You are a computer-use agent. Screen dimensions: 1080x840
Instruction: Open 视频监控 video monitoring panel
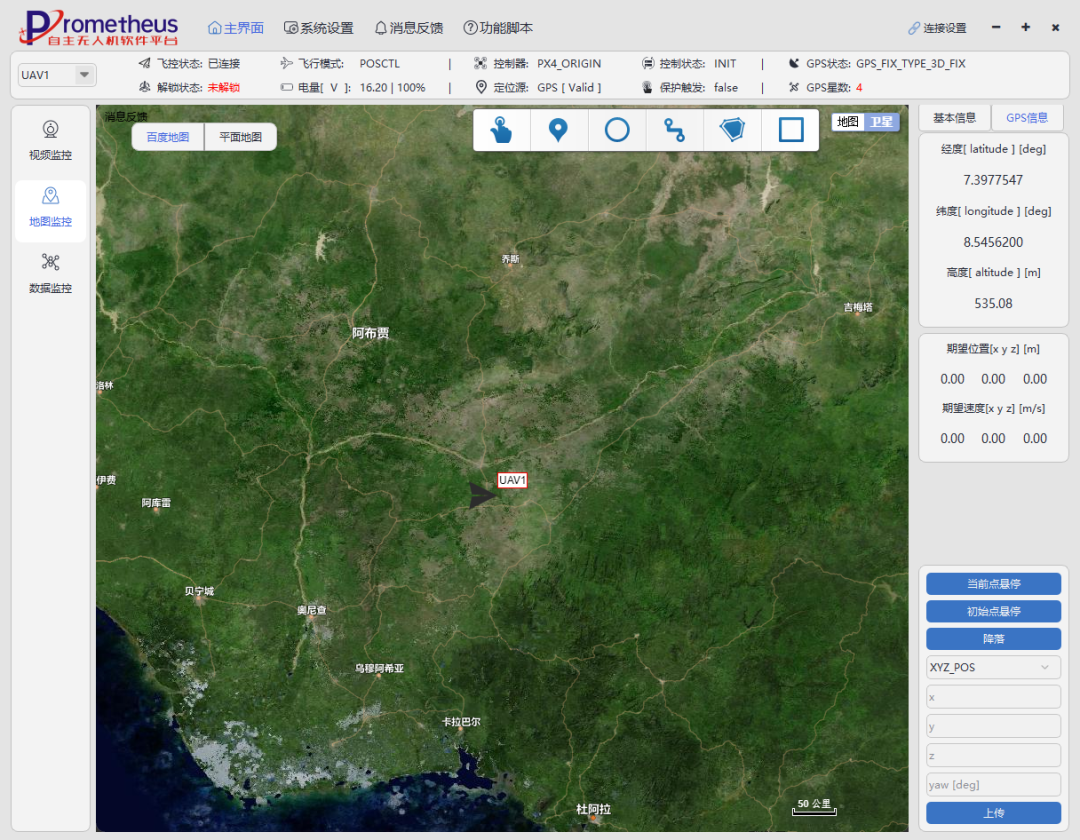(50, 141)
